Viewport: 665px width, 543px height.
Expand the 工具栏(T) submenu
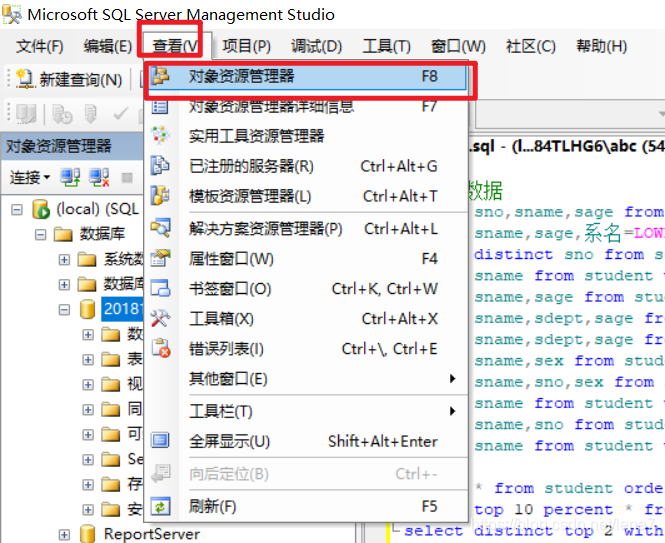pyautogui.click(x=307, y=411)
